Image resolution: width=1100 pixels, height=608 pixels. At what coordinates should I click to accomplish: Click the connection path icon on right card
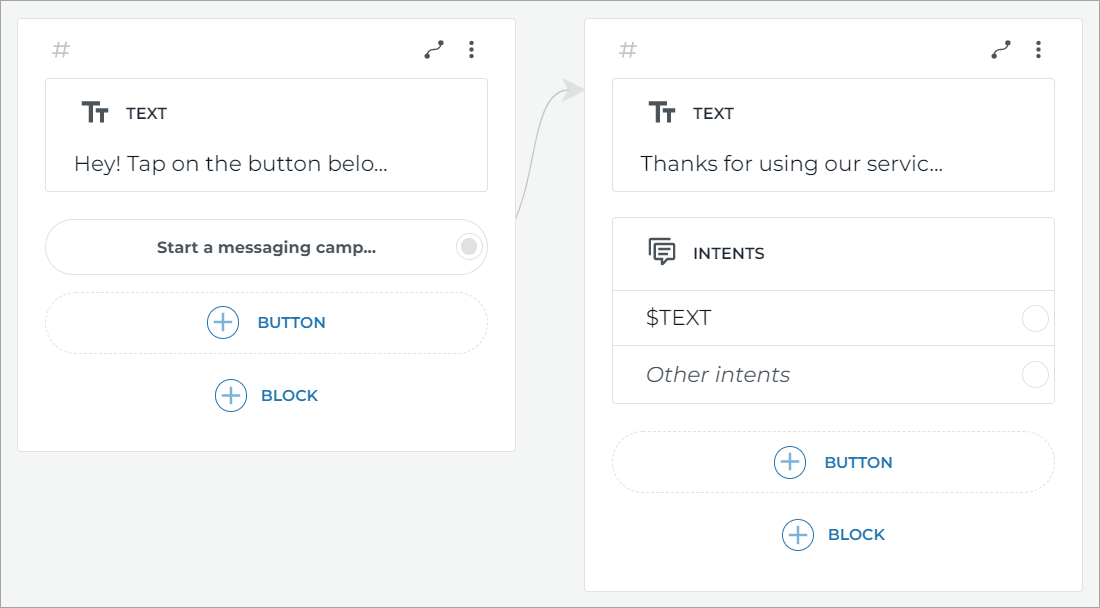[x=1001, y=50]
